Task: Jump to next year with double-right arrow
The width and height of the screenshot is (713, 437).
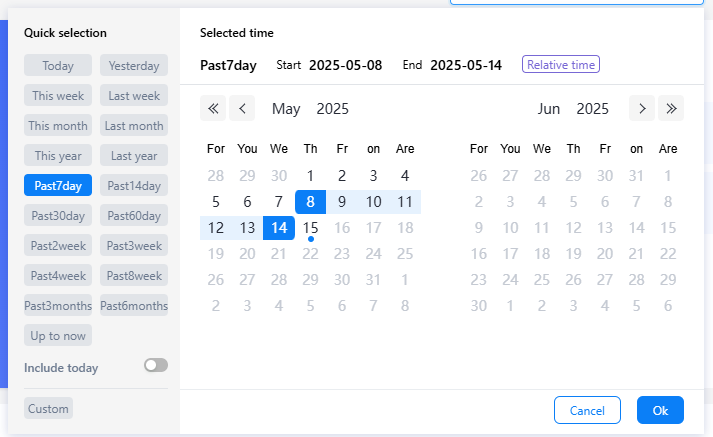Action: click(x=671, y=108)
